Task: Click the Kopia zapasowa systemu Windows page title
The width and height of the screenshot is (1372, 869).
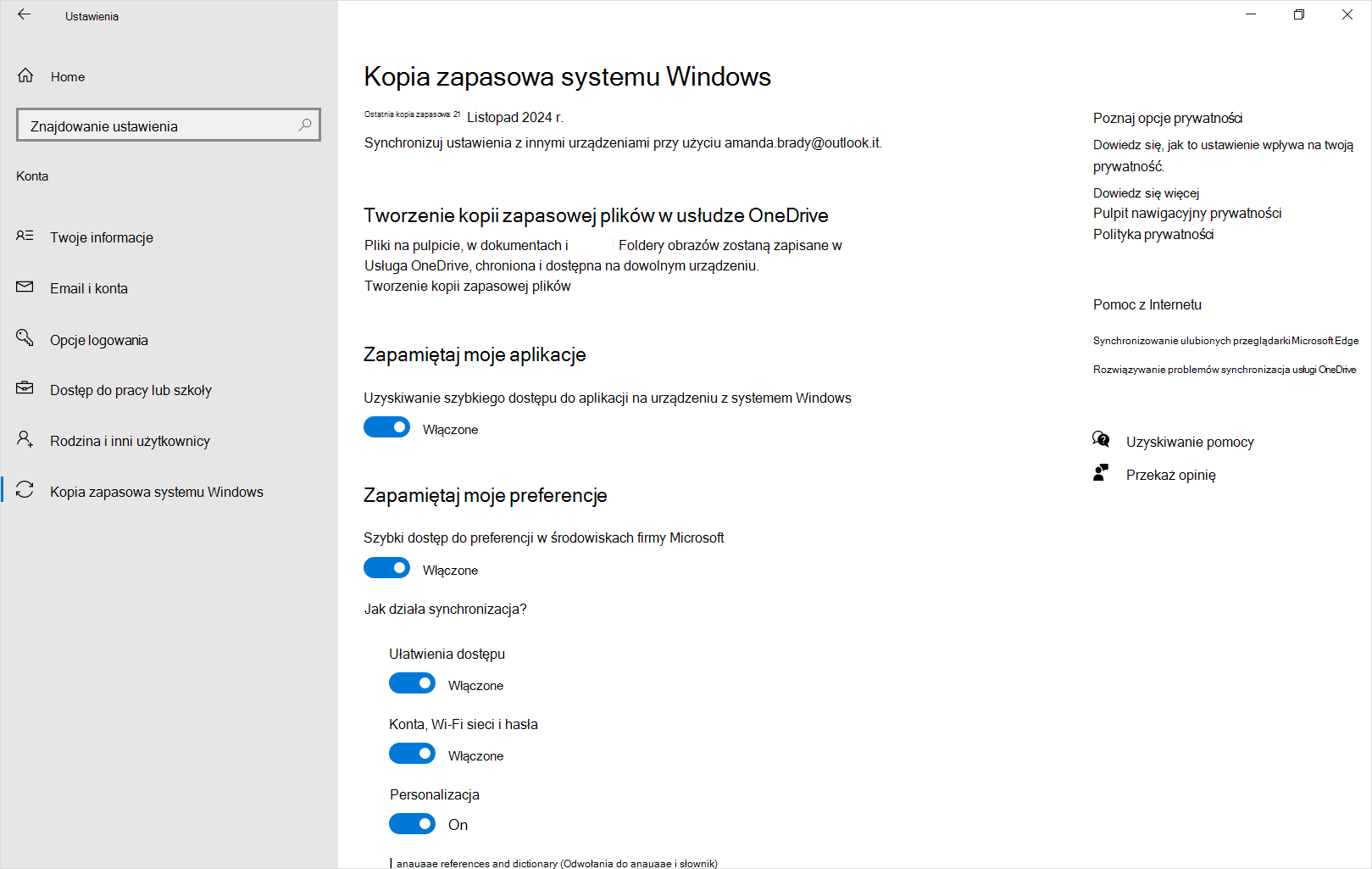Action: point(568,76)
